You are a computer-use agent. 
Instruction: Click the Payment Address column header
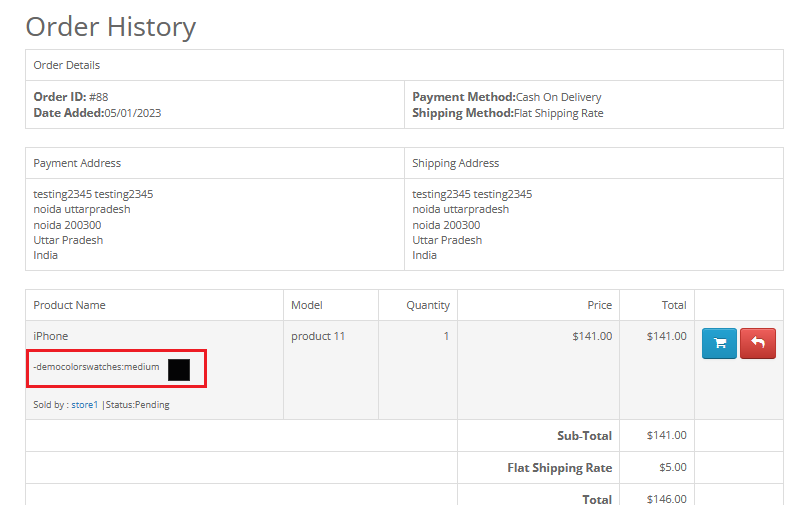(x=77, y=163)
